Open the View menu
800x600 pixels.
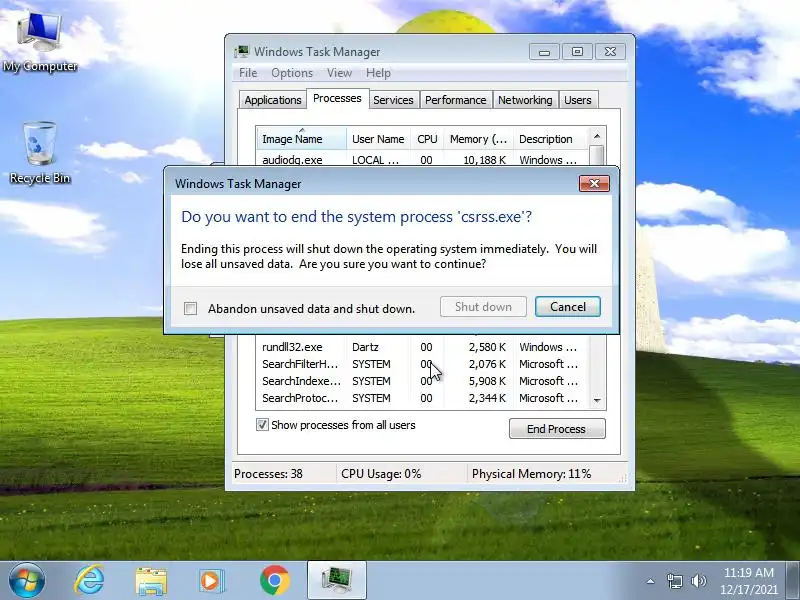(339, 73)
